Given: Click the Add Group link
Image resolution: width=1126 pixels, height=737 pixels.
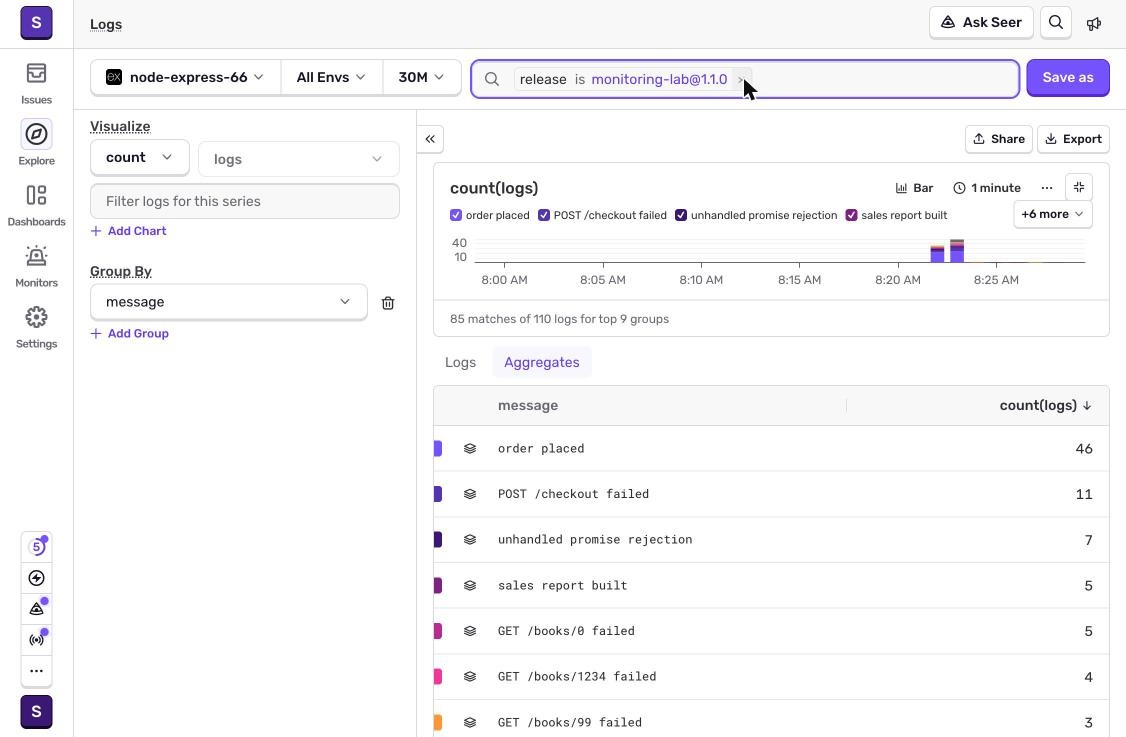Looking at the screenshot, I should click(x=129, y=333).
